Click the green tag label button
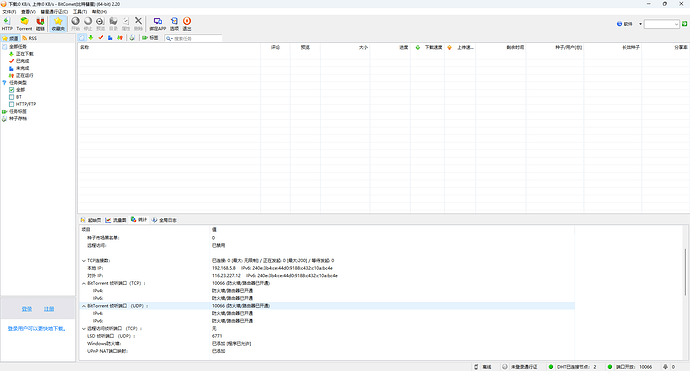This screenshot has width=690, height=371. coord(150,38)
